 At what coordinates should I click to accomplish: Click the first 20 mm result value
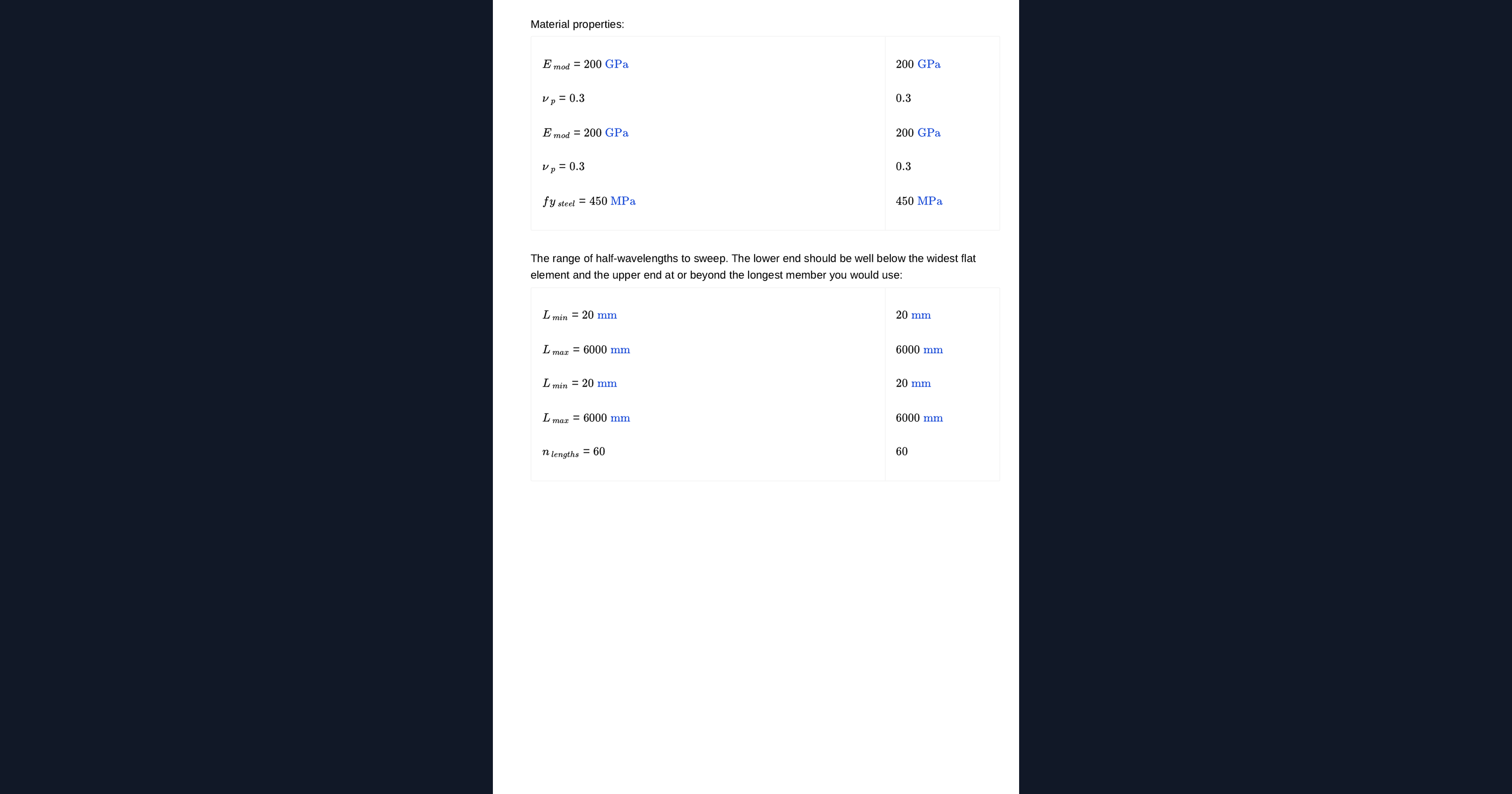913,315
